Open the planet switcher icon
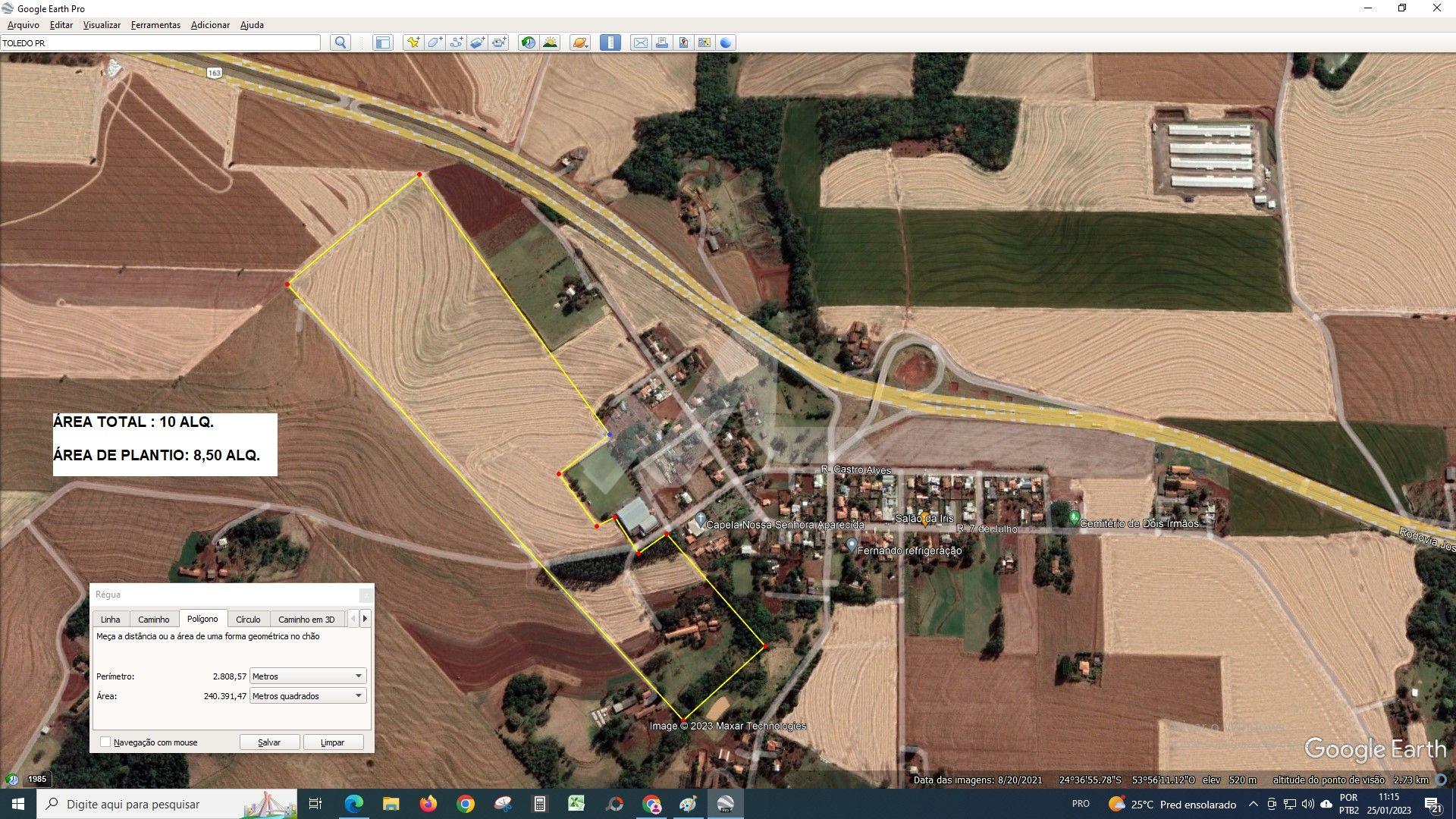The width and height of the screenshot is (1456, 819). coord(580,42)
